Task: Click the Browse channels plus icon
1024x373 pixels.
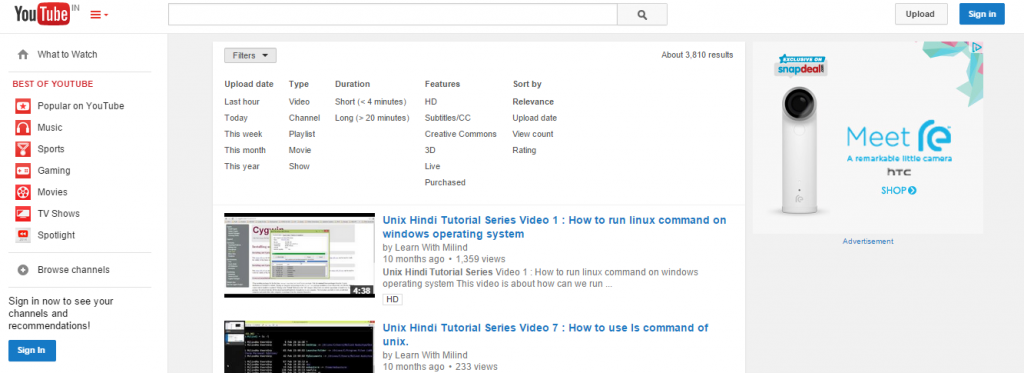Action: [23, 270]
